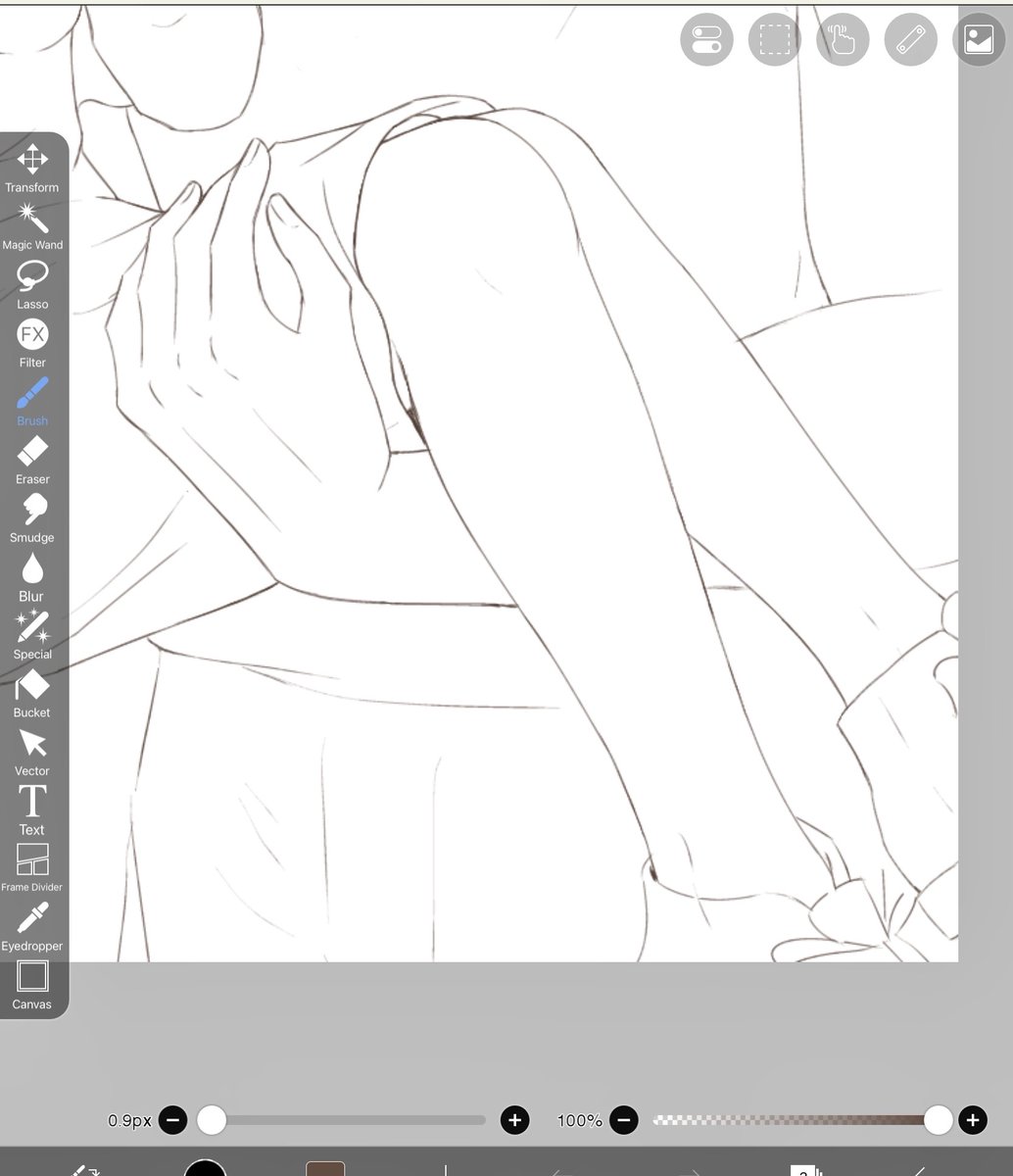The image size is (1013, 1176).
Task: Switch to the Eraser tool
Action: 32,461
